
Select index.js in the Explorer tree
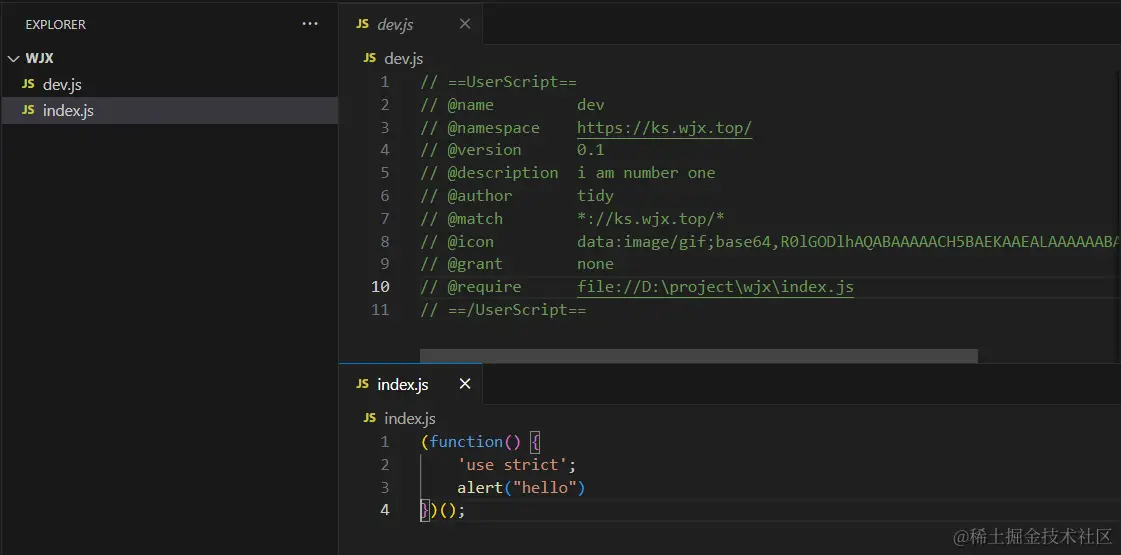[x=169, y=111]
